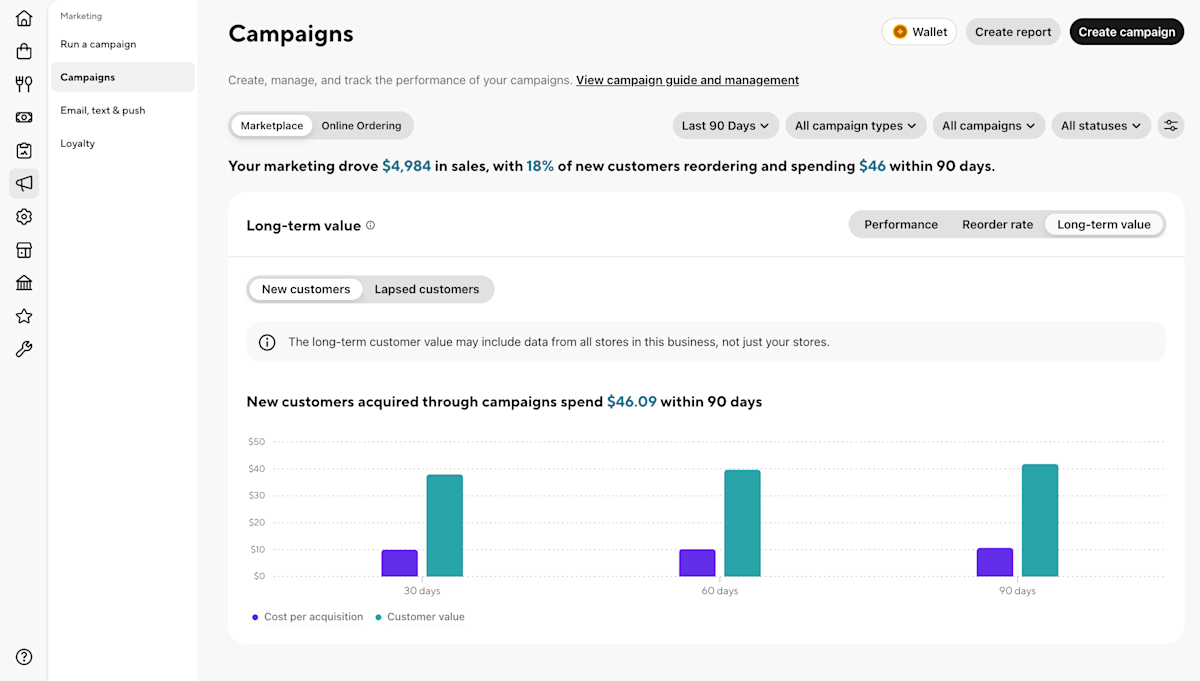Switch to the Reorder rate tab

click(x=997, y=224)
